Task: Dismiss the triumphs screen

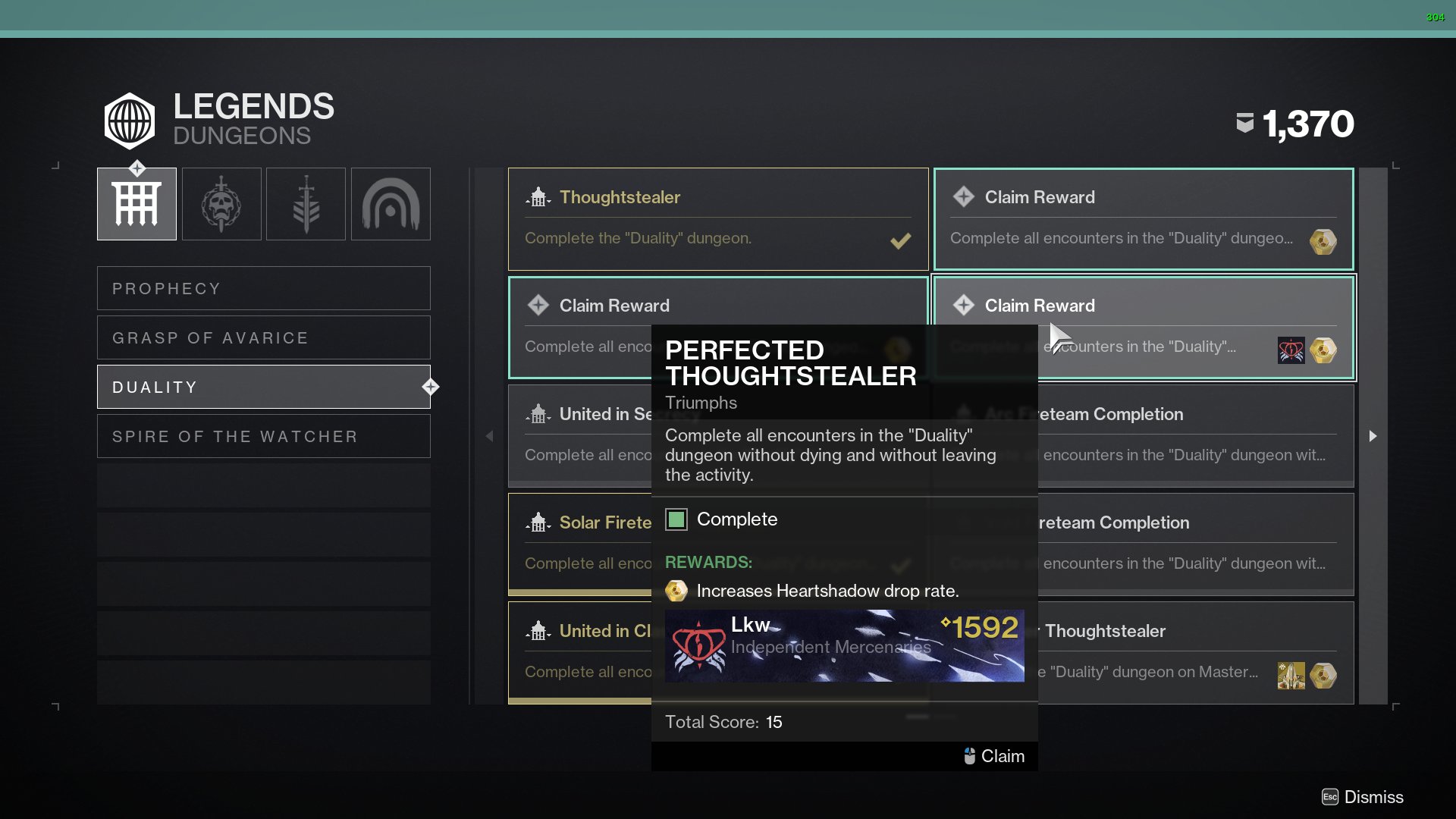Action: 1363,797
